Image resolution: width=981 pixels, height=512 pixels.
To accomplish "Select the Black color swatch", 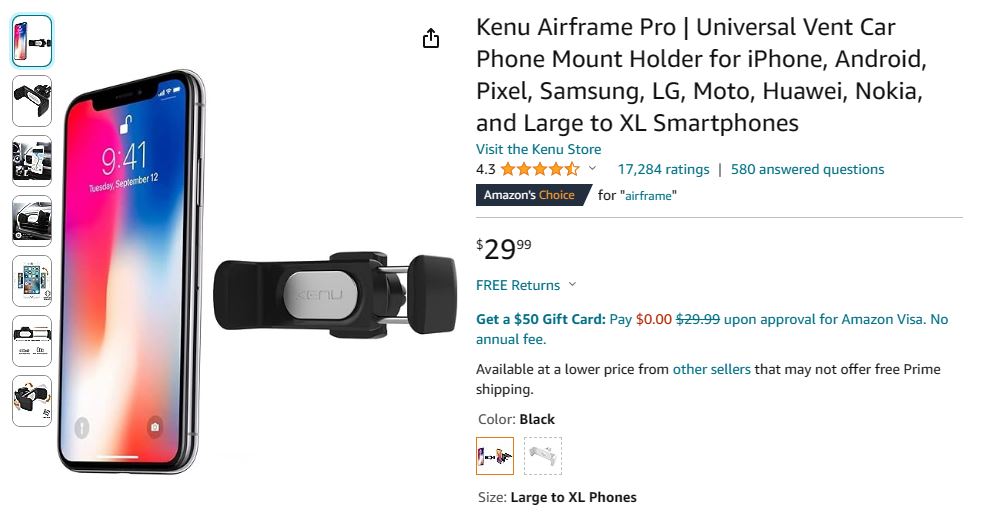I will tap(495, 456).
